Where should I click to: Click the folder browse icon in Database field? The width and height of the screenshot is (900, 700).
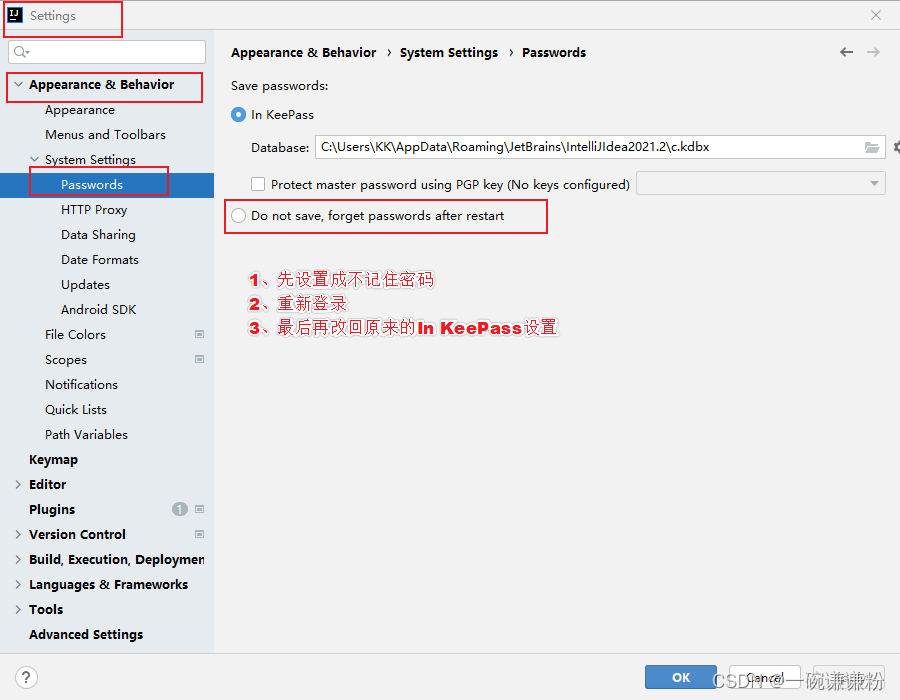pyautogui.click(x=872, y=147)
